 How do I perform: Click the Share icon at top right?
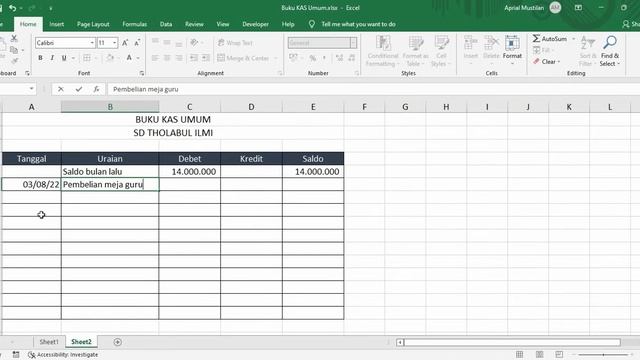click(x=626, y=24)
